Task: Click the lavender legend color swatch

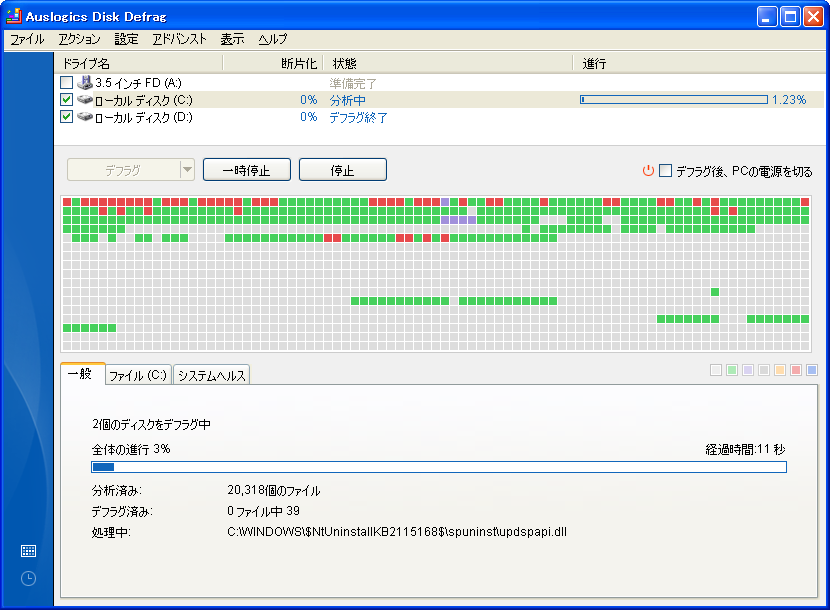Action: click(x=748, y=370)
